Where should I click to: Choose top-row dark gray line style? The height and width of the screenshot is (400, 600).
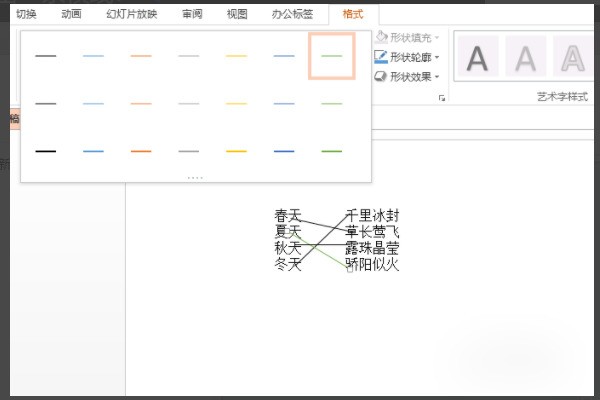click(x=46, y=56)
